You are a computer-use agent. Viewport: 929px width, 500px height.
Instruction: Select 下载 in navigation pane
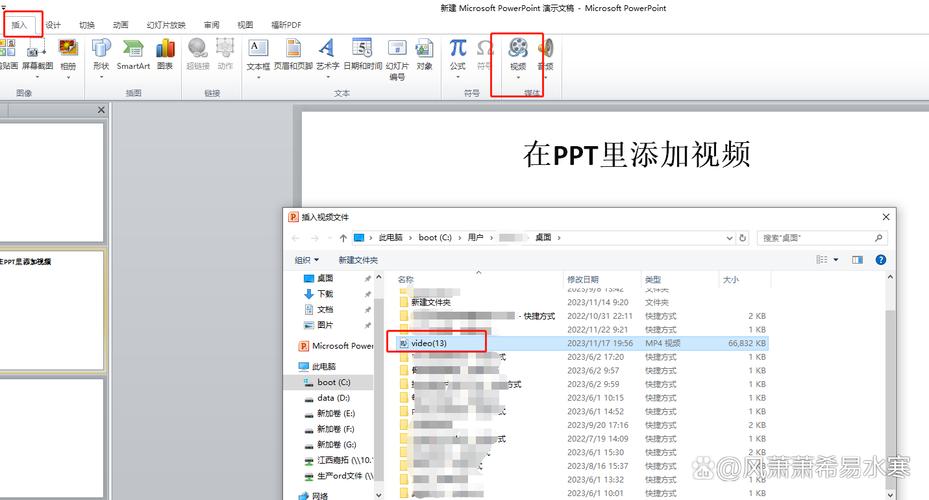325,294
